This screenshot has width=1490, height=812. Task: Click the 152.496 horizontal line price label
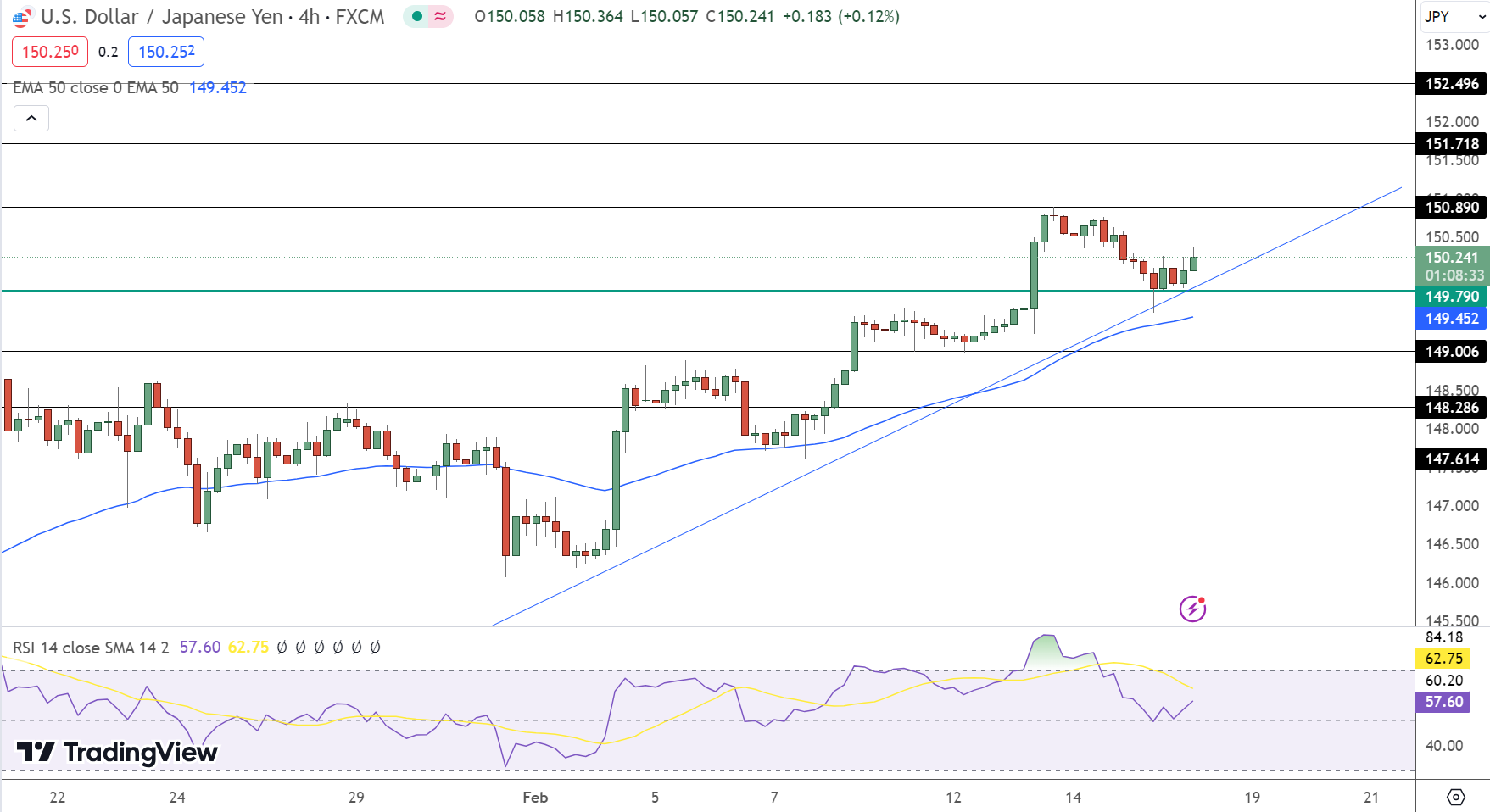click(1452, 84)
